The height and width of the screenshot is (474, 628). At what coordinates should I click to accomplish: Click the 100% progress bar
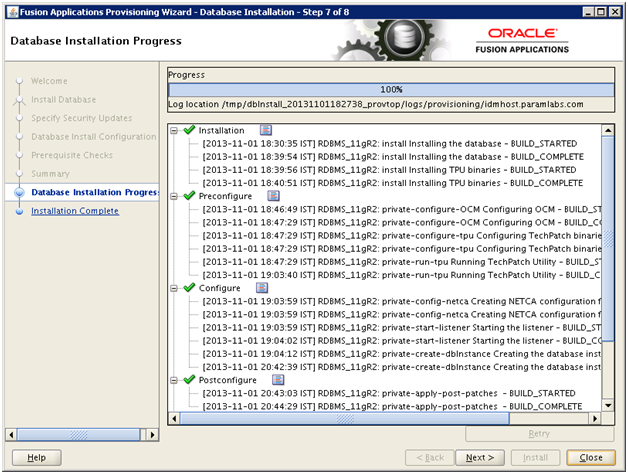(x=391, y=89)
